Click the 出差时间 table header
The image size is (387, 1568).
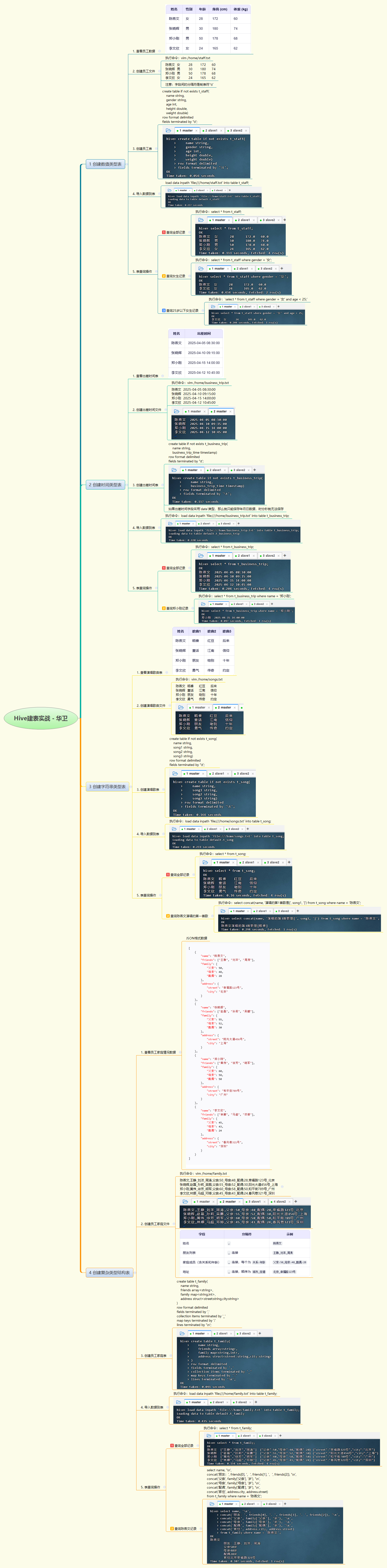point(204,333)
